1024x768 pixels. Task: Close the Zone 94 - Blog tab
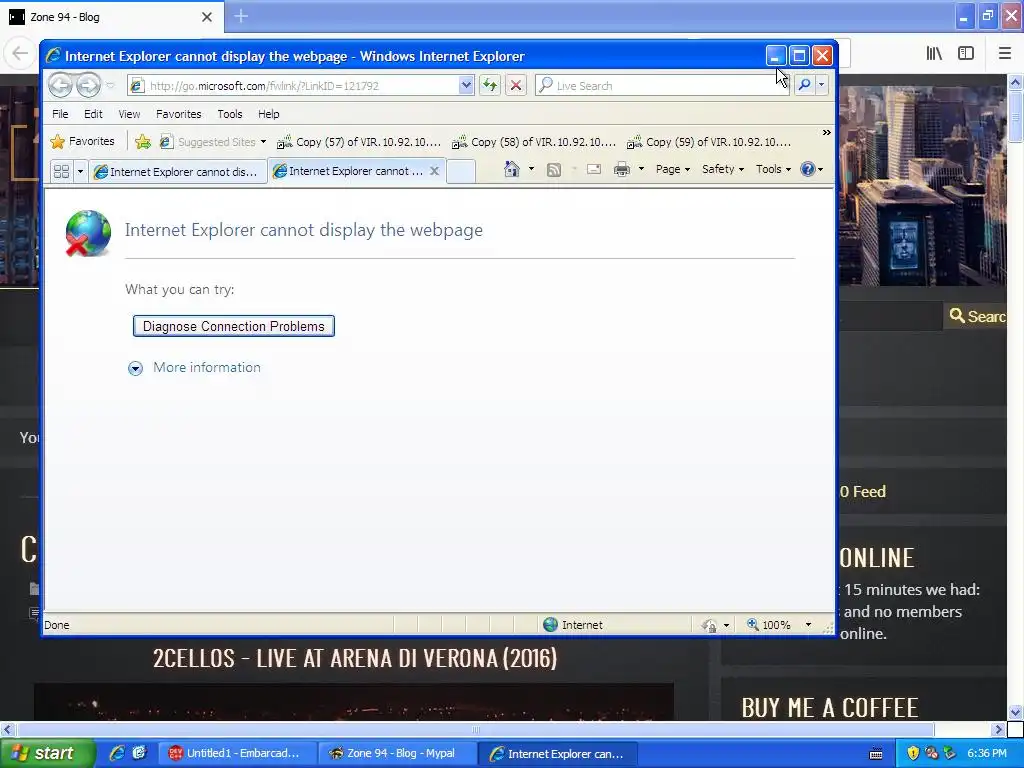pos(207,17)
